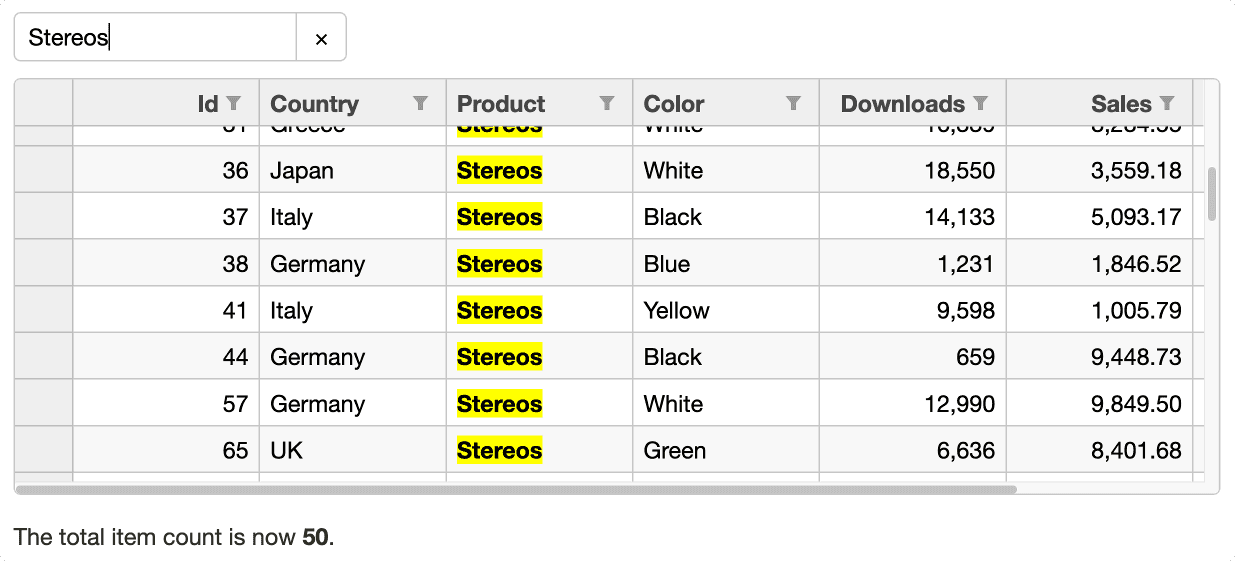The image size is (1235, 561).
Task: Open the Downloads column filter icon
Action: 981,103
